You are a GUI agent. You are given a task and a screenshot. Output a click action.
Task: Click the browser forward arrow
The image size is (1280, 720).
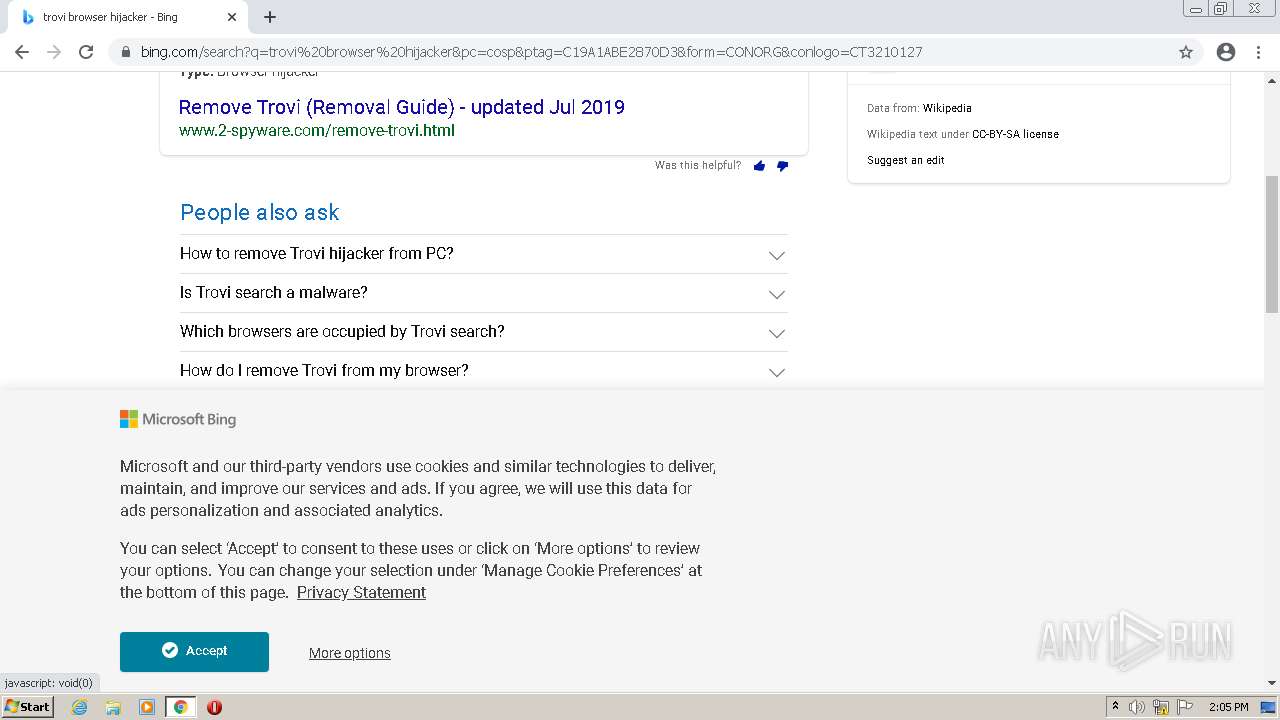[x=54, y=52]
